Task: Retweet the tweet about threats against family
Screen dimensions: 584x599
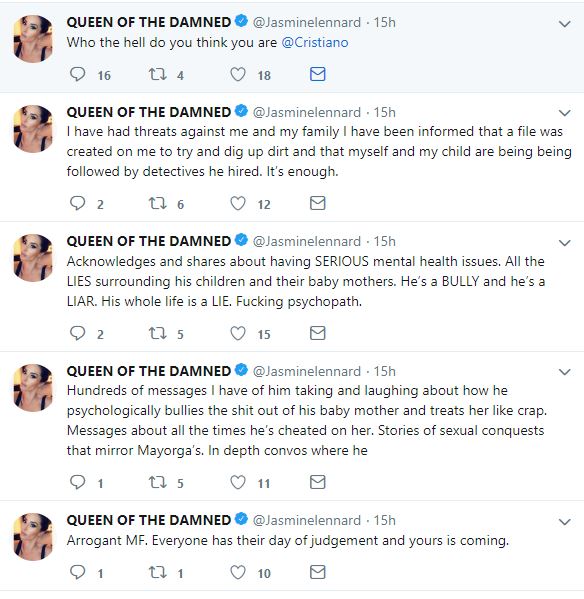Action: tap(157, 203)
